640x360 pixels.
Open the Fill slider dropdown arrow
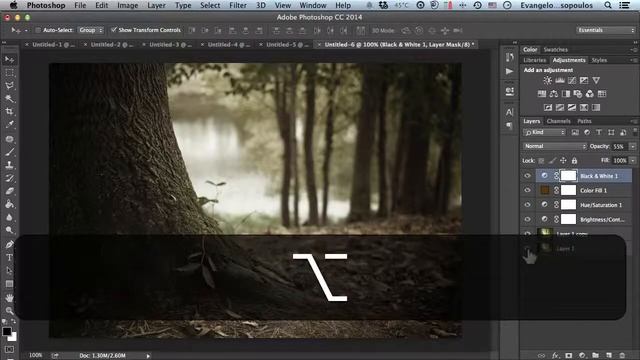tap(633, 160)
